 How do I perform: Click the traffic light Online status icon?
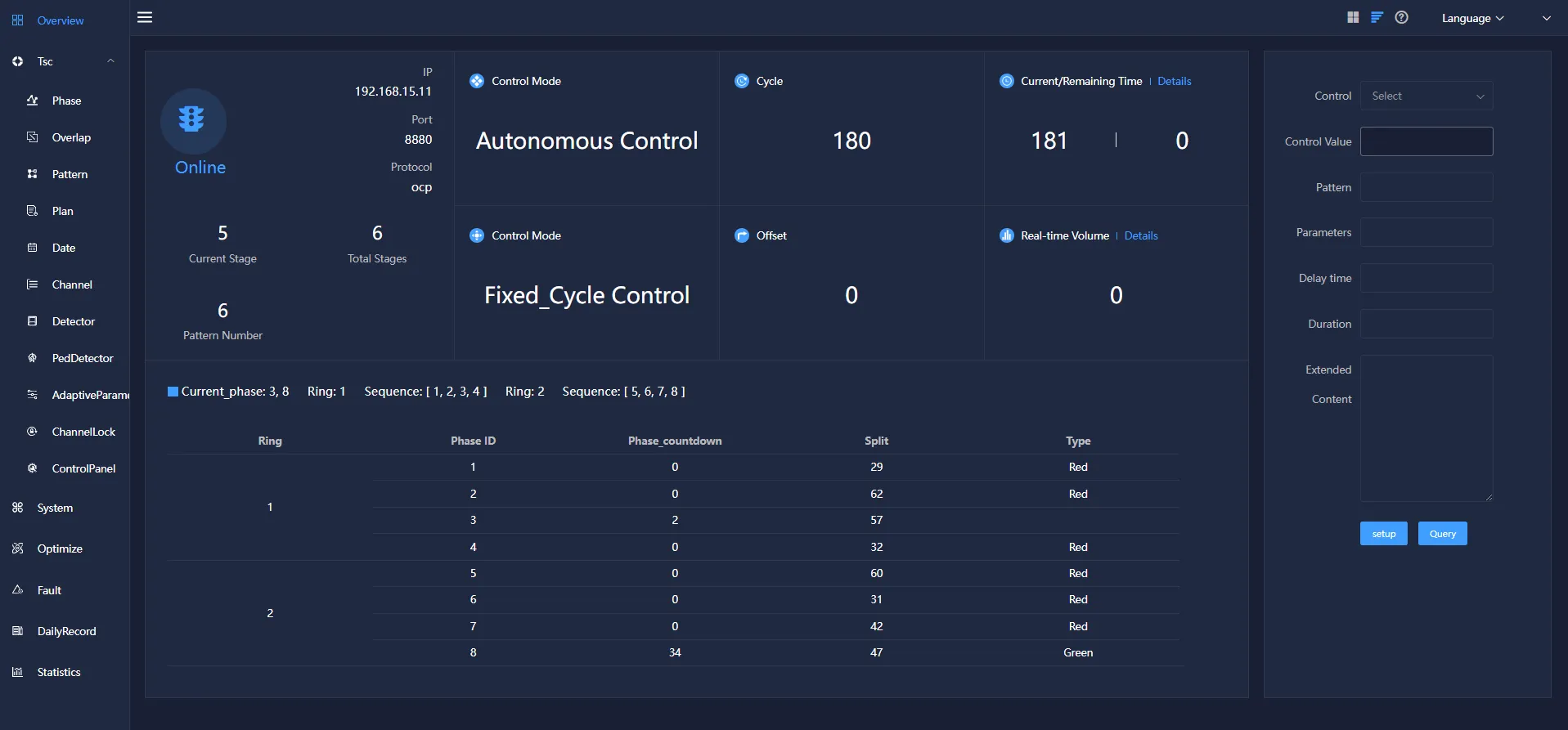pos(193,121)
